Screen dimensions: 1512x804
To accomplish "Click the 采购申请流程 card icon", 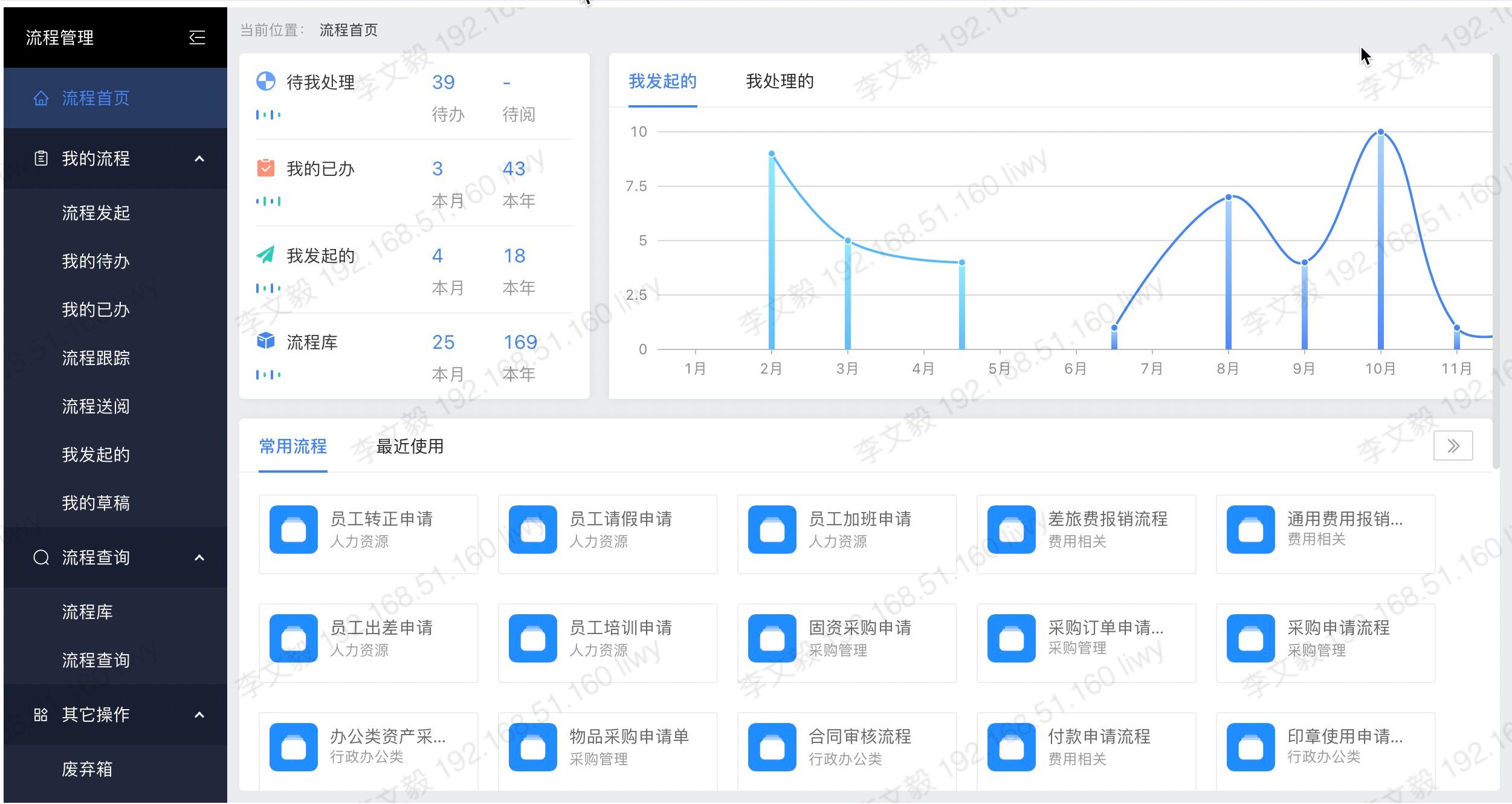I will (1251, 638).
